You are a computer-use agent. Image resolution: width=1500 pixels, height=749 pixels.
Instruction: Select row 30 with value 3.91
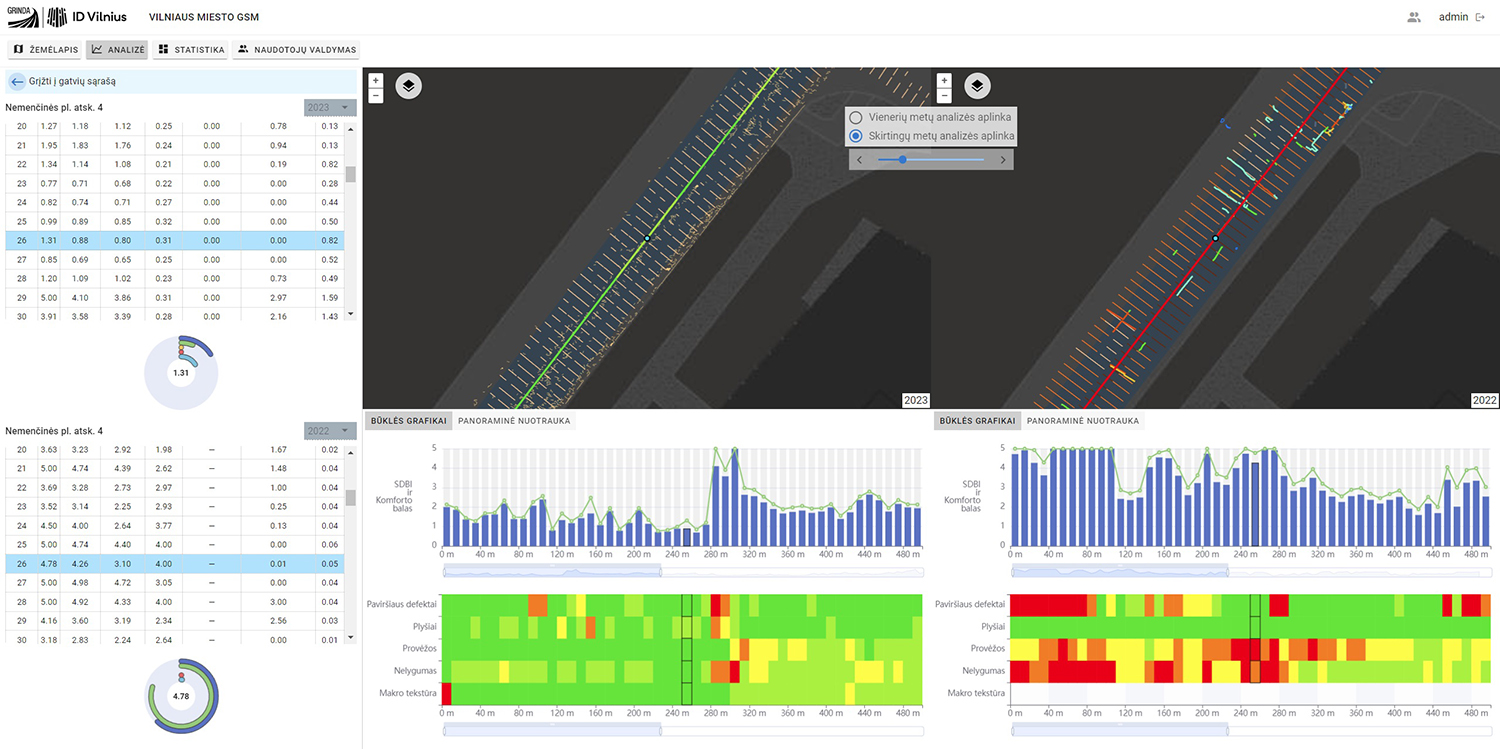click(x=172, y=316)
